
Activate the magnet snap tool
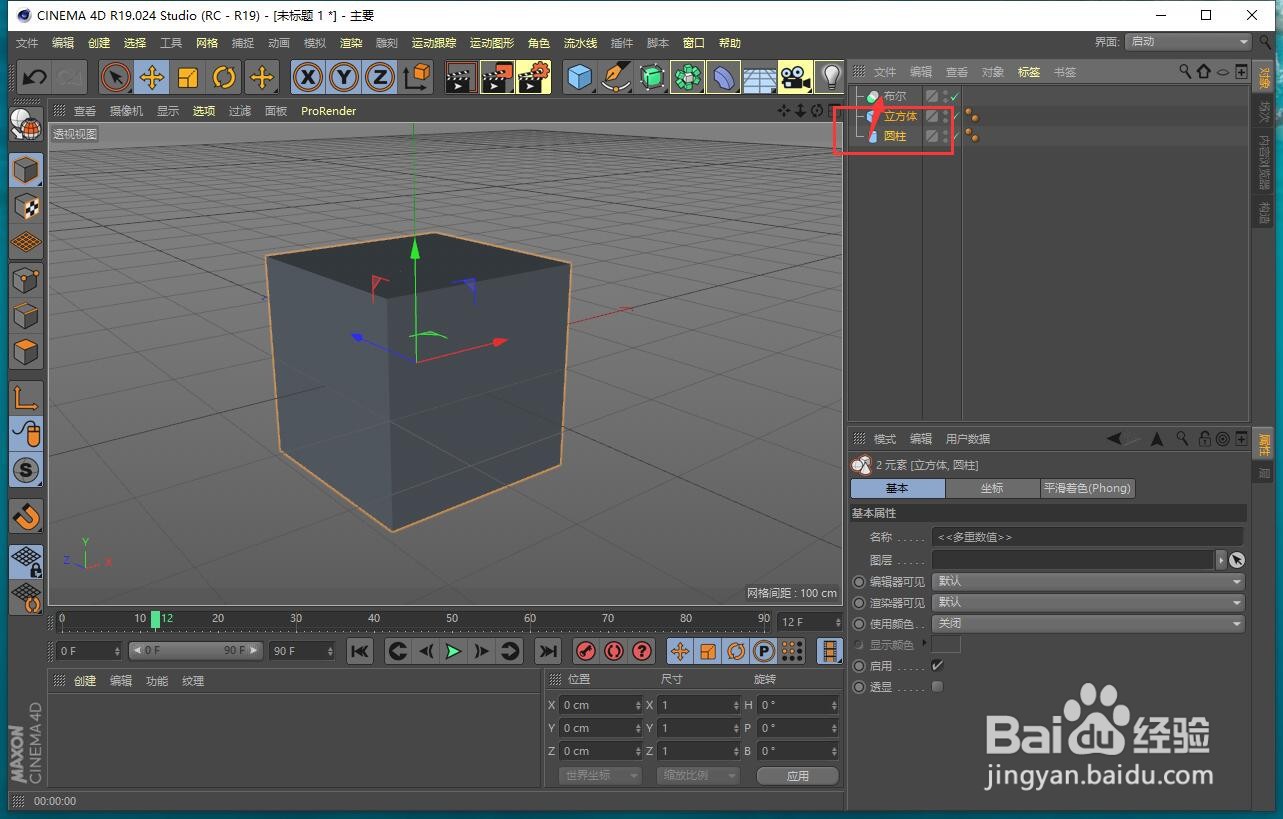pyautogui.click(x=26, y=516)
